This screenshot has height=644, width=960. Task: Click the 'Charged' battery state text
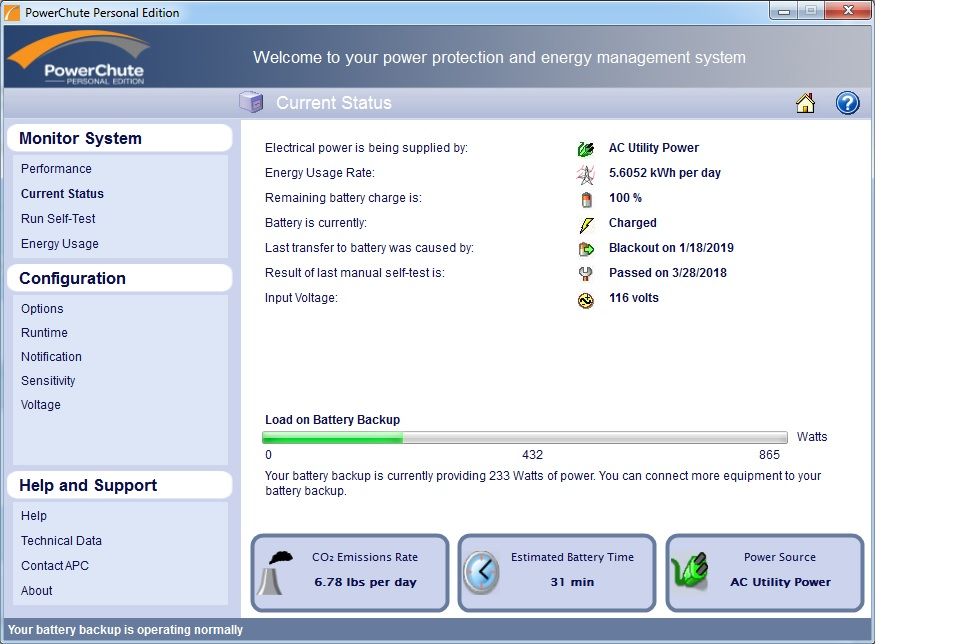[632, 223]
